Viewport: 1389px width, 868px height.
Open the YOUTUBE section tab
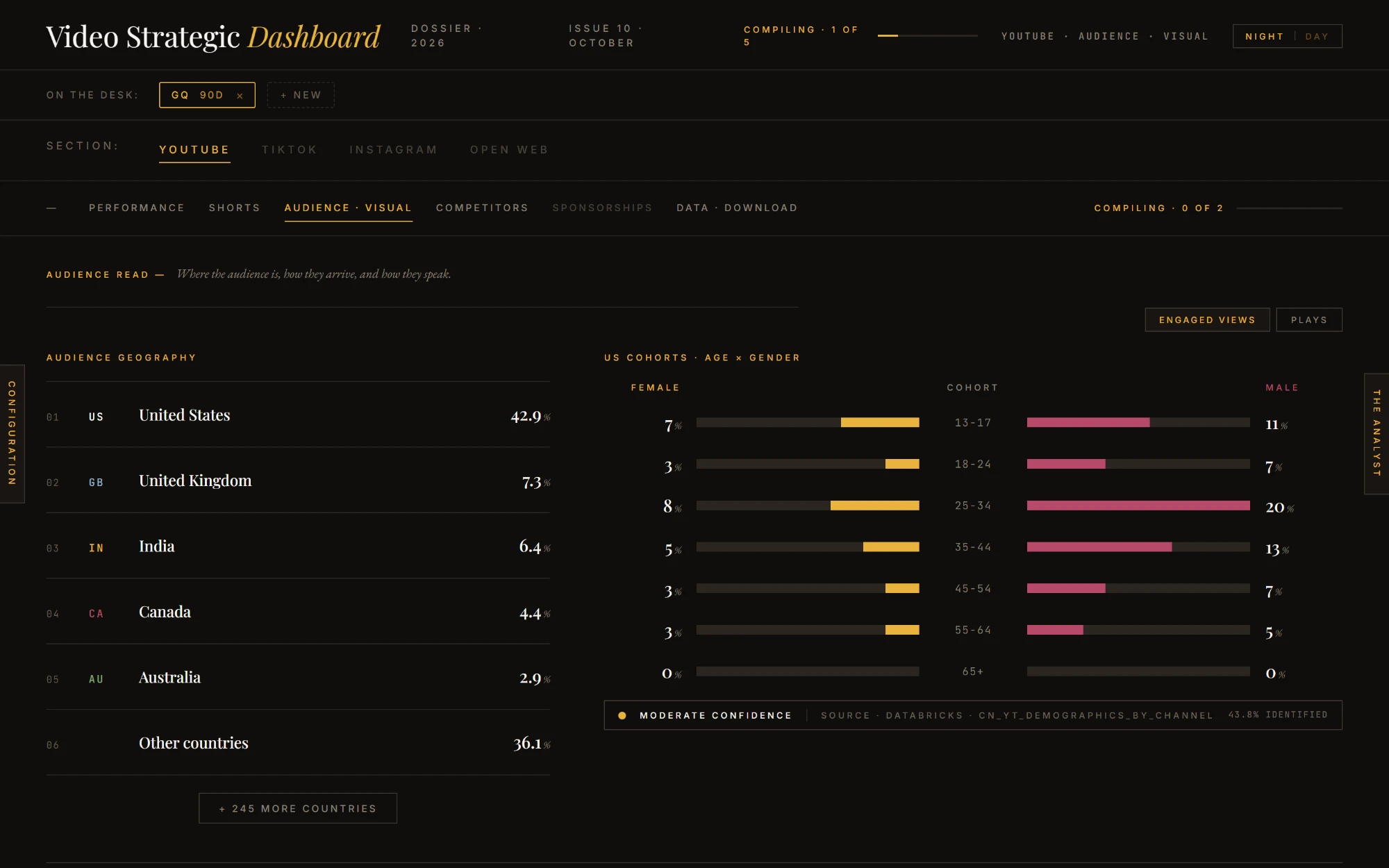coord(194,150)
